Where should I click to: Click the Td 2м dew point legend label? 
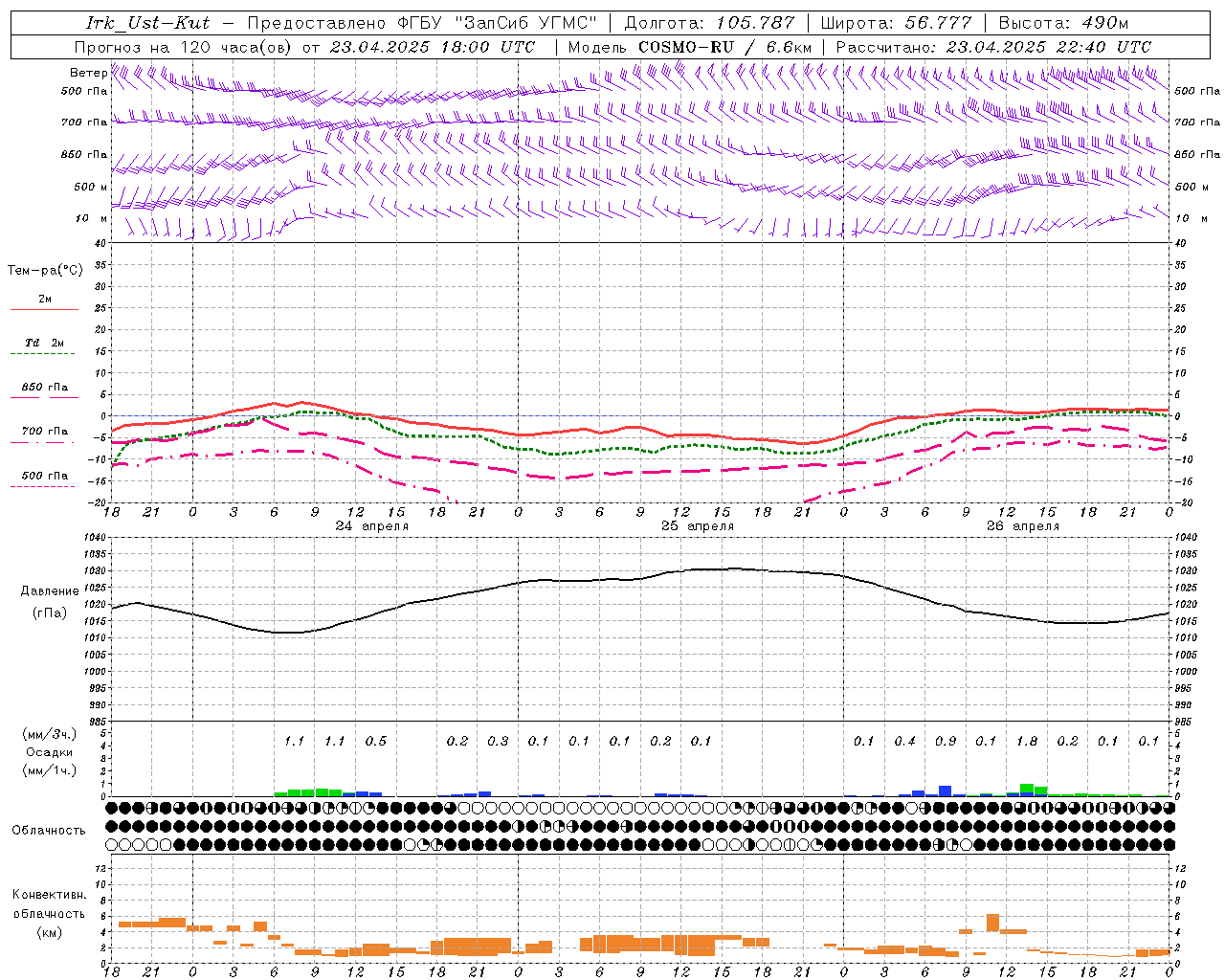tap(44, 342)
